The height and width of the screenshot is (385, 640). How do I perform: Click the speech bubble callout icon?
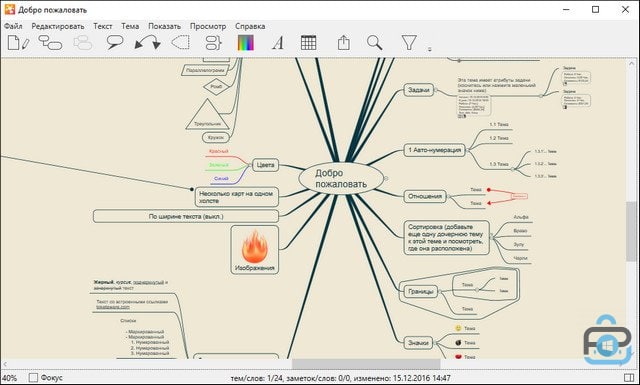click(x=115, y=42)
